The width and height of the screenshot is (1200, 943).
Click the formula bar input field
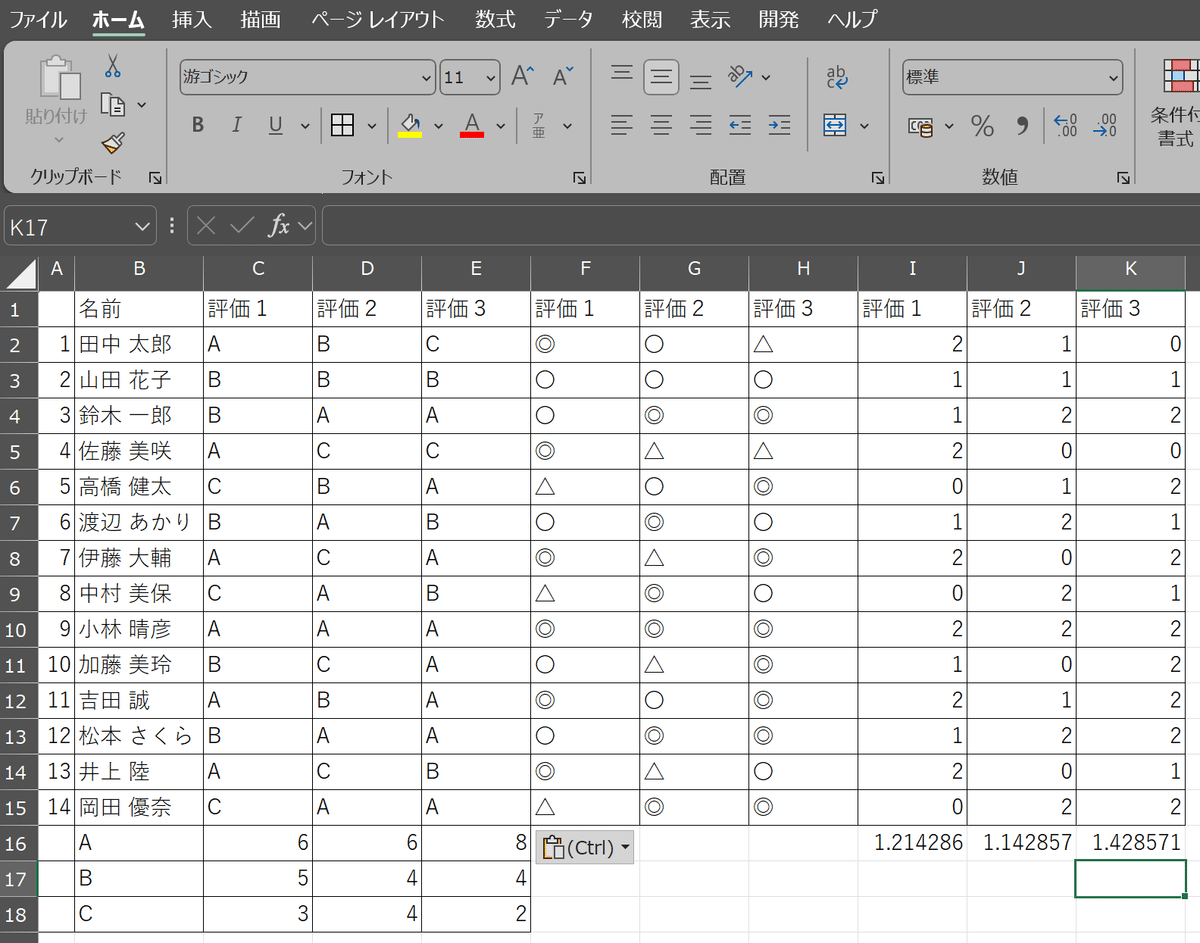tap(761, 226)
